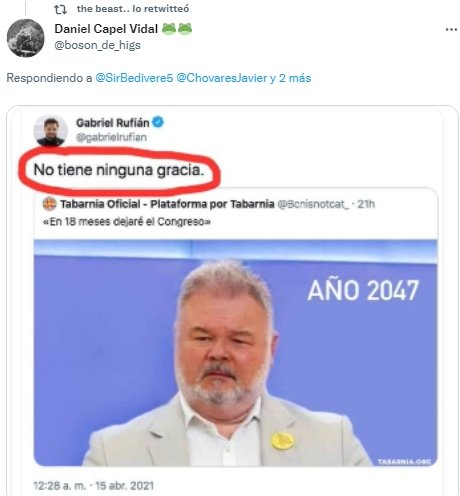Click the blue verified badge
The height and width of the screenshot is (496, 460).
tap(158, 122)
